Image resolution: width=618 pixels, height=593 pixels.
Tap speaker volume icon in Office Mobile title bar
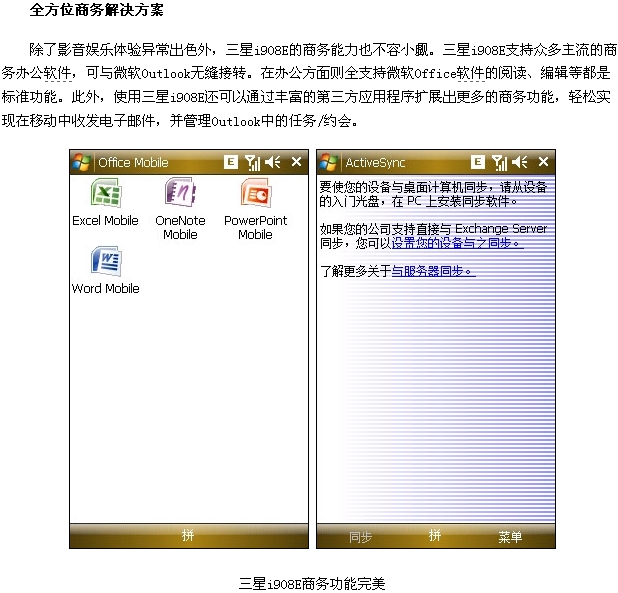pos(273,162)
